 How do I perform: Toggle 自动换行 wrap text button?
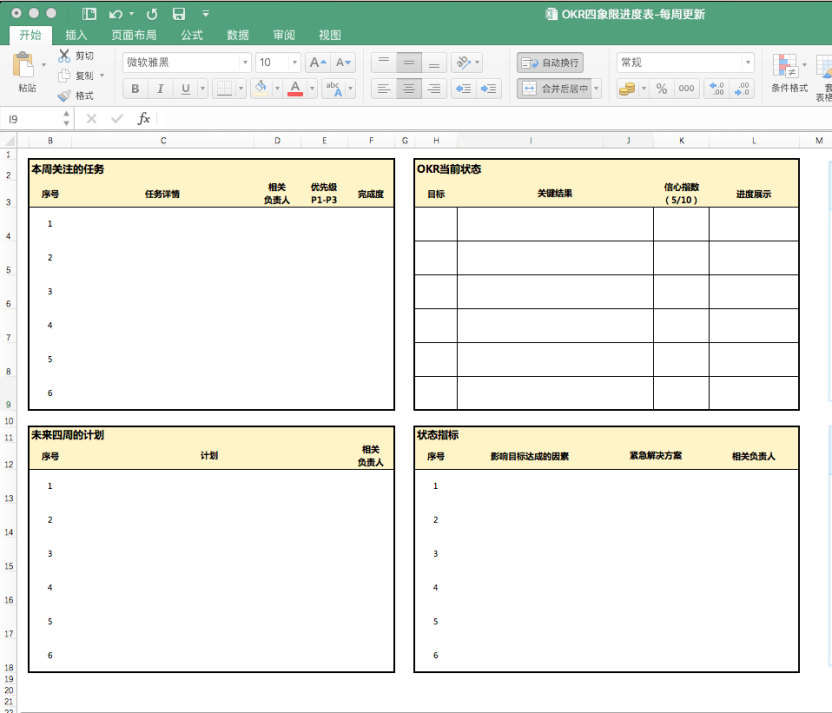click(x=550, y=63)
